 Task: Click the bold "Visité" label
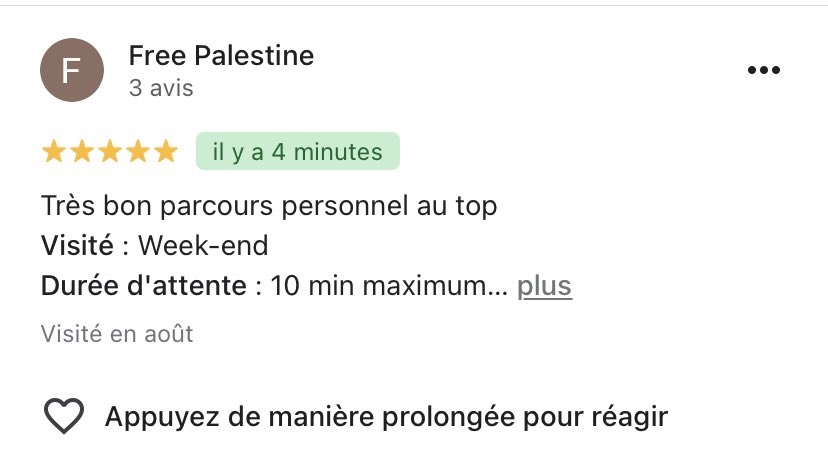coord(77,246)
